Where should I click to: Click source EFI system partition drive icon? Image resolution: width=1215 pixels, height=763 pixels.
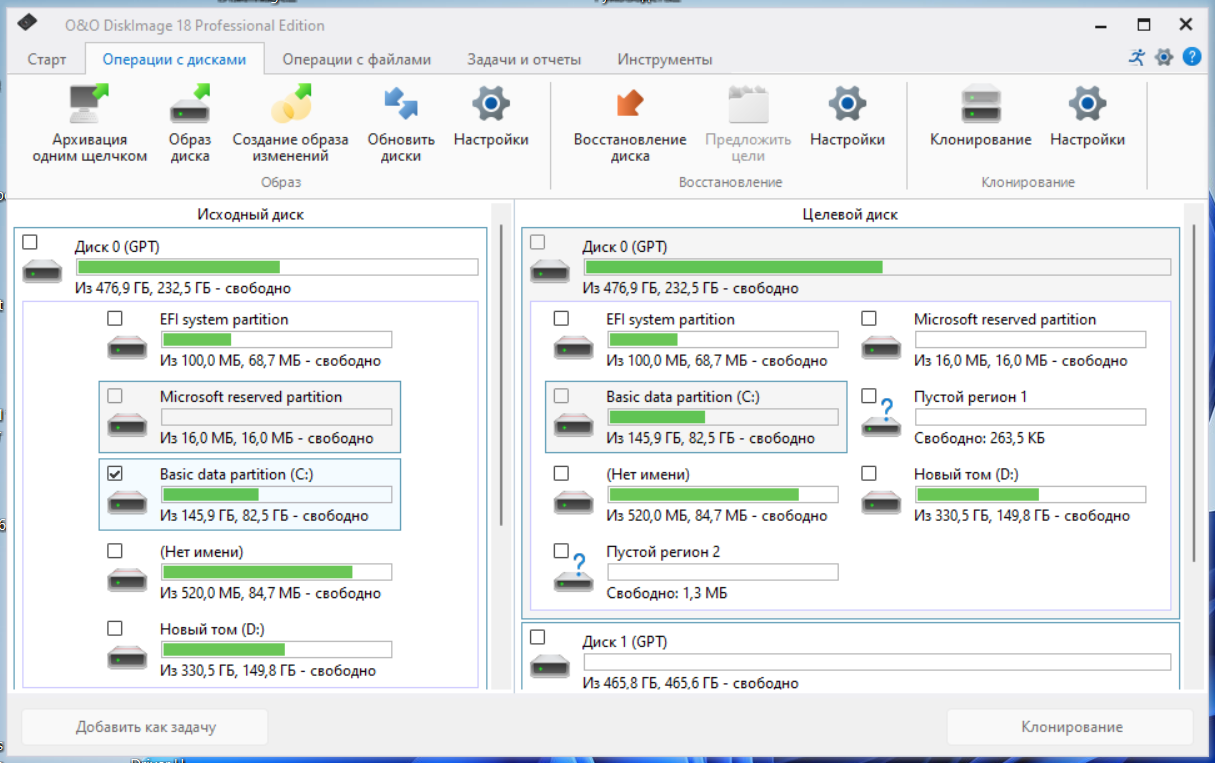point(127,348)
